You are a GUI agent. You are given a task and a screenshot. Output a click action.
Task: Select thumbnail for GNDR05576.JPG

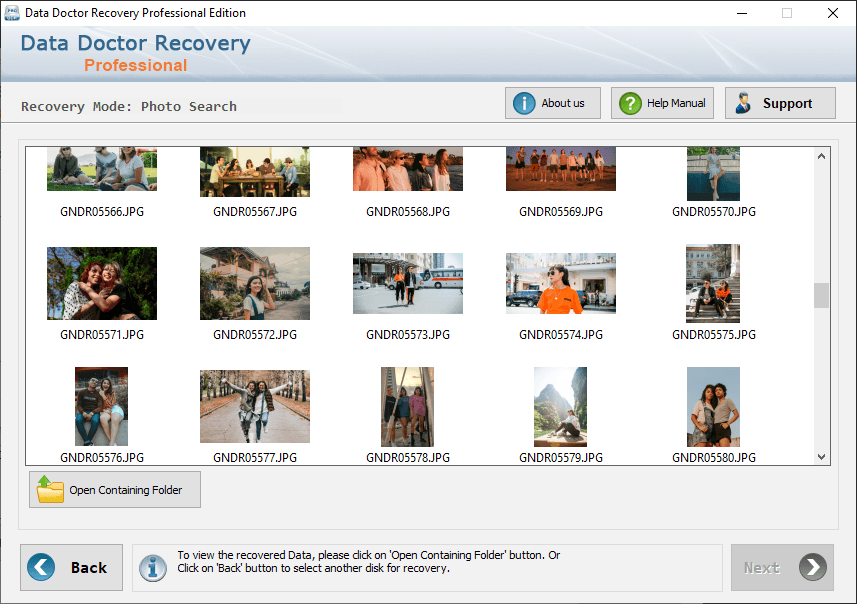click(102, 406)
